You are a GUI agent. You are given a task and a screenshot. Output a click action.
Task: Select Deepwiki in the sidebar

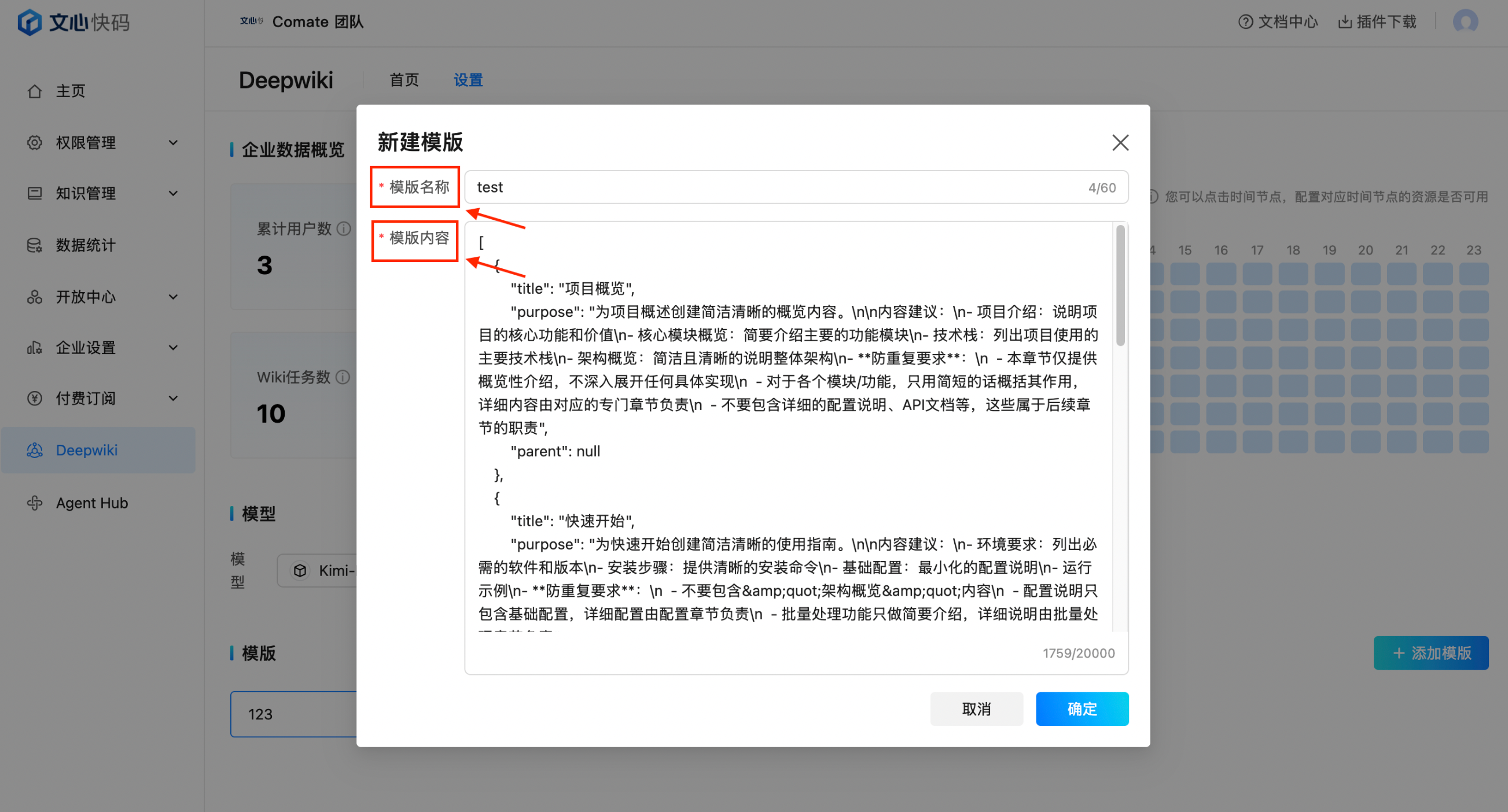98,450
